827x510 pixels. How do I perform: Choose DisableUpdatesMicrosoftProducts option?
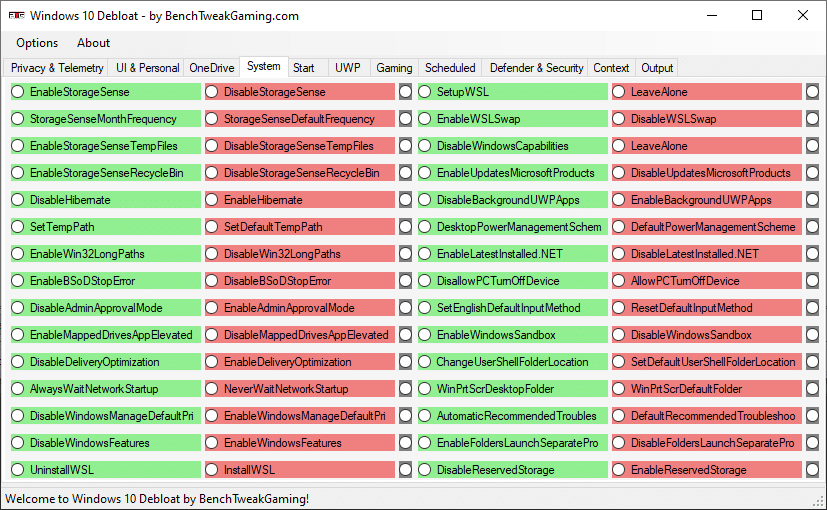[x=707, y=172]
